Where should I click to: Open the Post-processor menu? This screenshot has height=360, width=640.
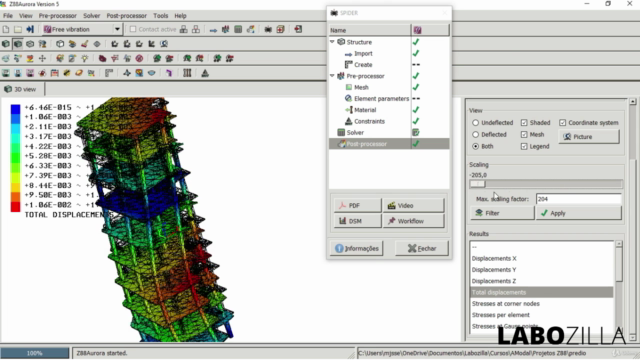(127, 16)
